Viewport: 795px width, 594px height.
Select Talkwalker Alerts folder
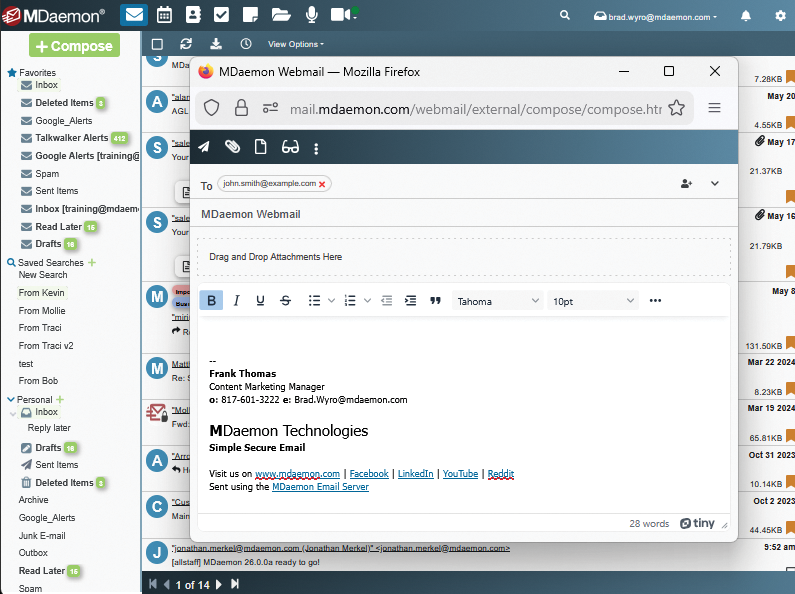[x=74, y=138]
